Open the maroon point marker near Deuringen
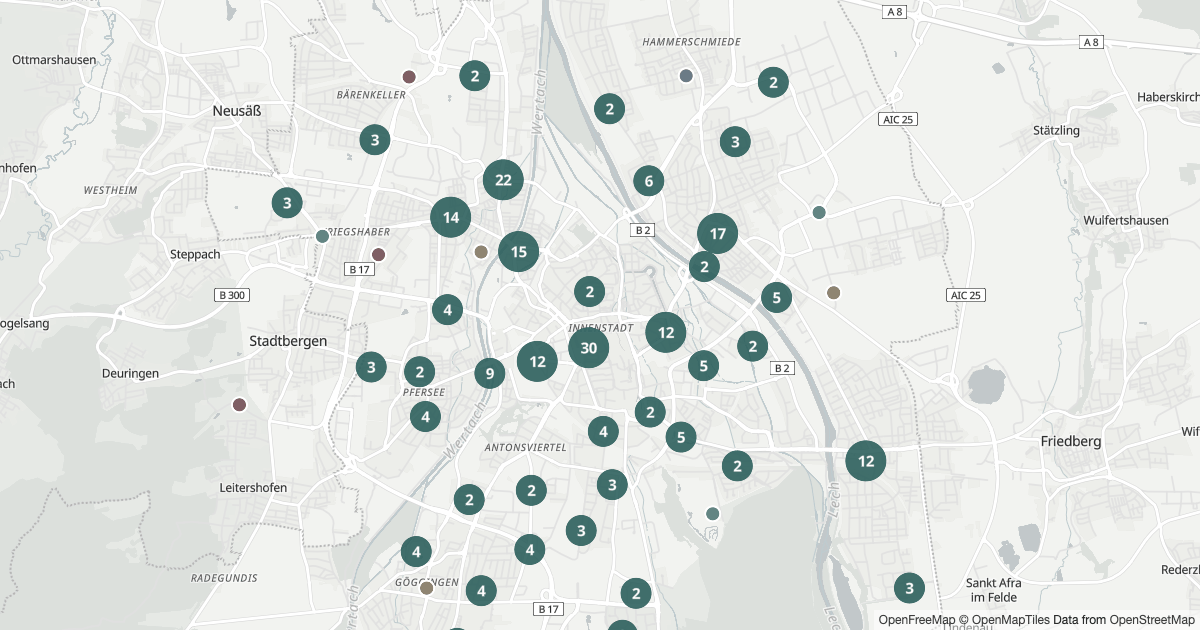Viewport: 1200px width, 630px height. click(x=239, y=405)
